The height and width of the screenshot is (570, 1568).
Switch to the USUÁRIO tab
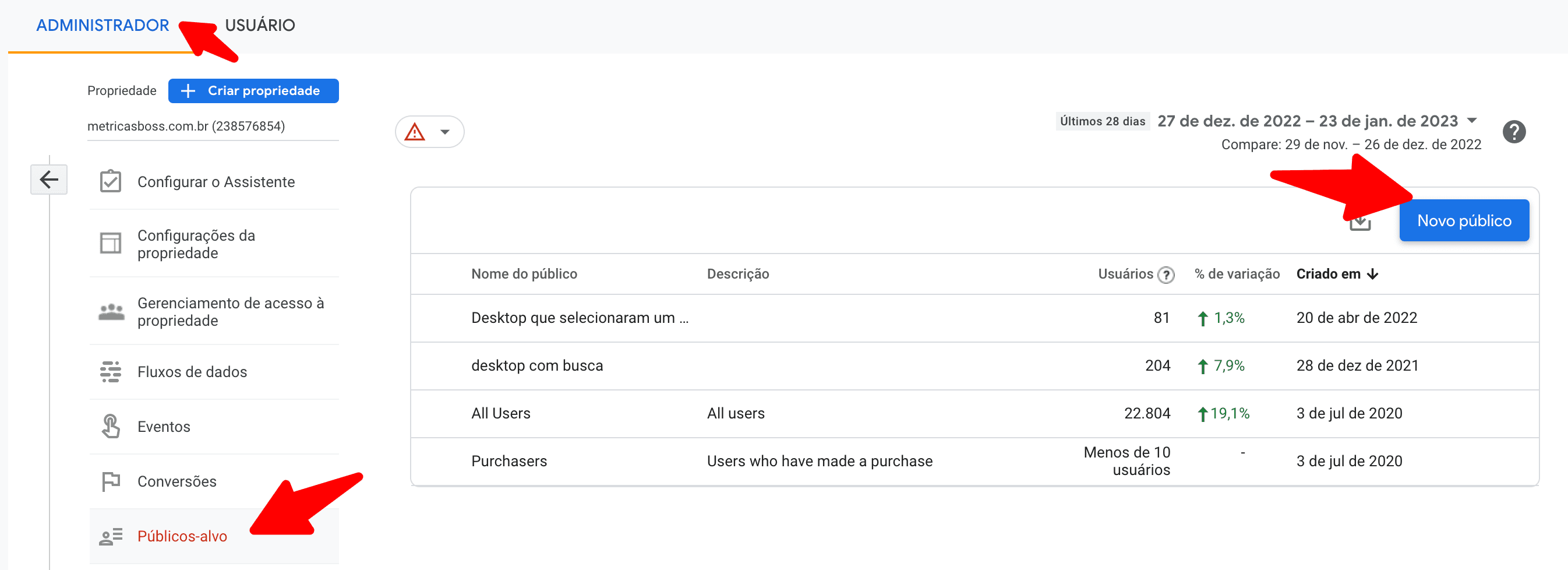(260, 25)
